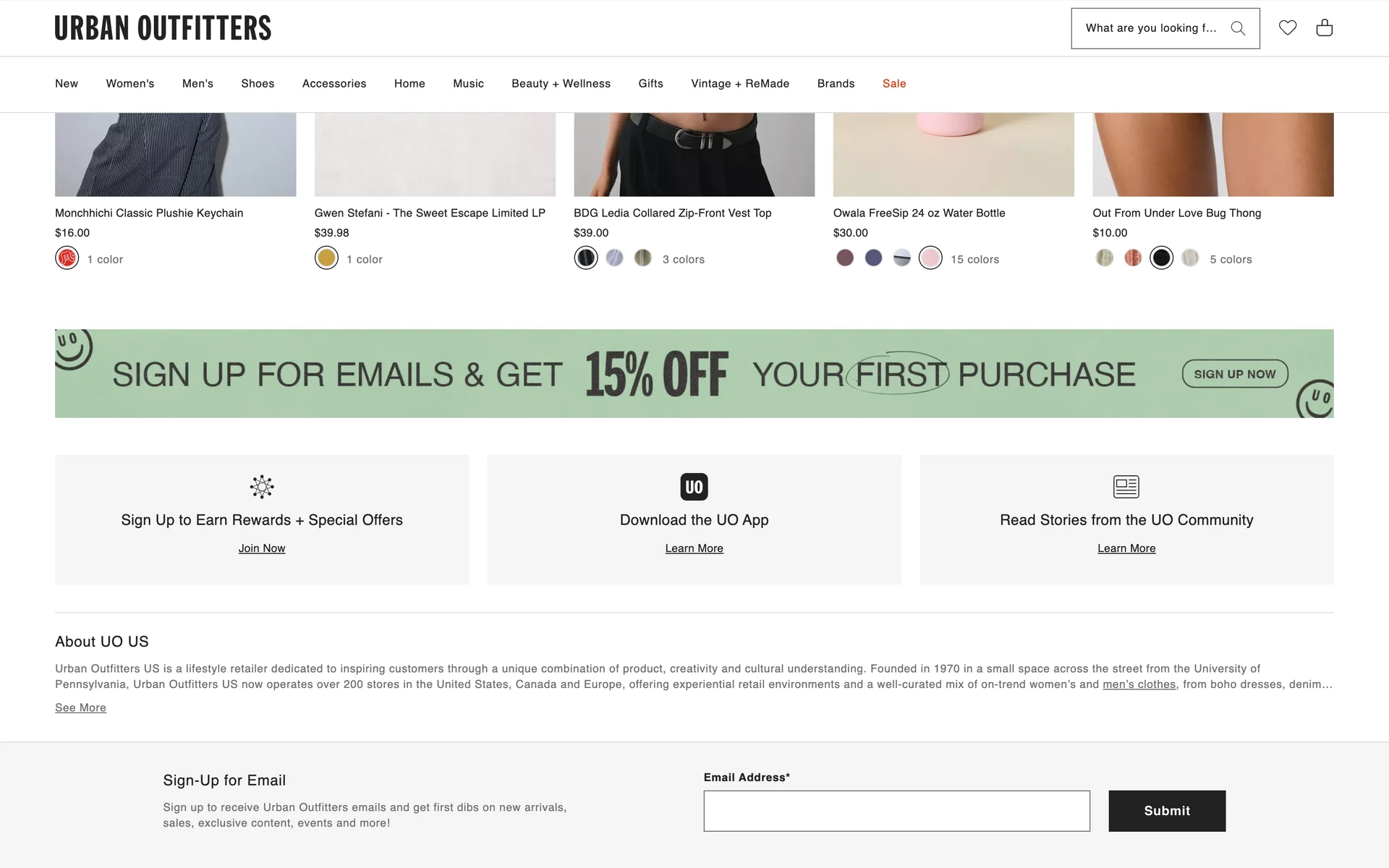Click the search magnifier icon
Viewport: 1389px width, 868px height.
coord(1238,28)
